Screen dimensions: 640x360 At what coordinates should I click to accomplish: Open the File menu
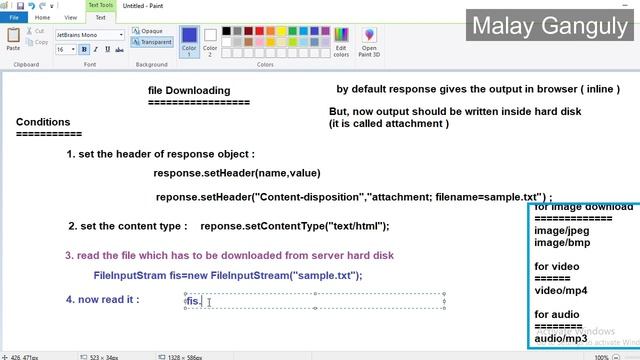click(x=14, y=18)
